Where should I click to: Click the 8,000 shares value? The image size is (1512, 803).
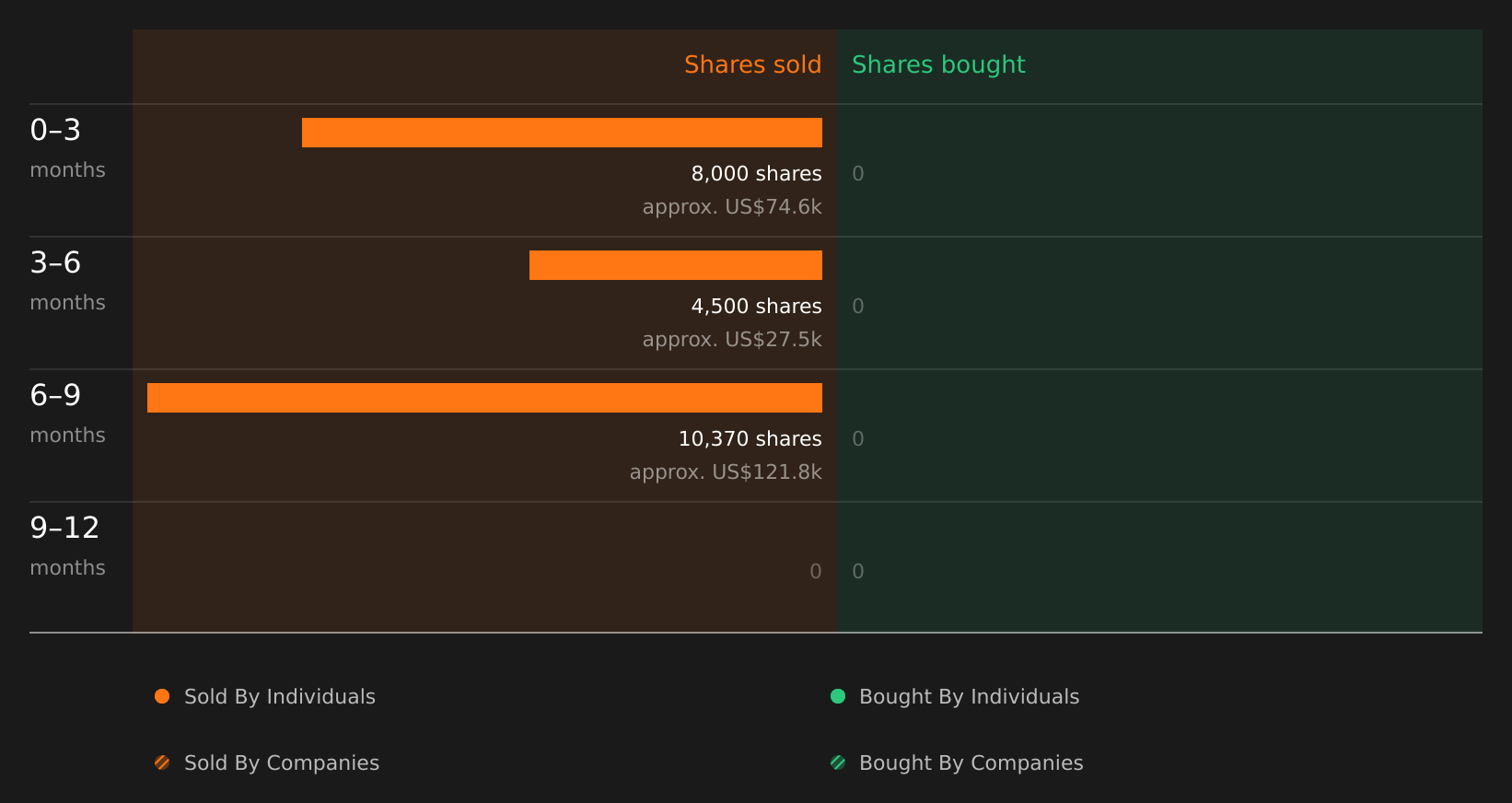756,173
